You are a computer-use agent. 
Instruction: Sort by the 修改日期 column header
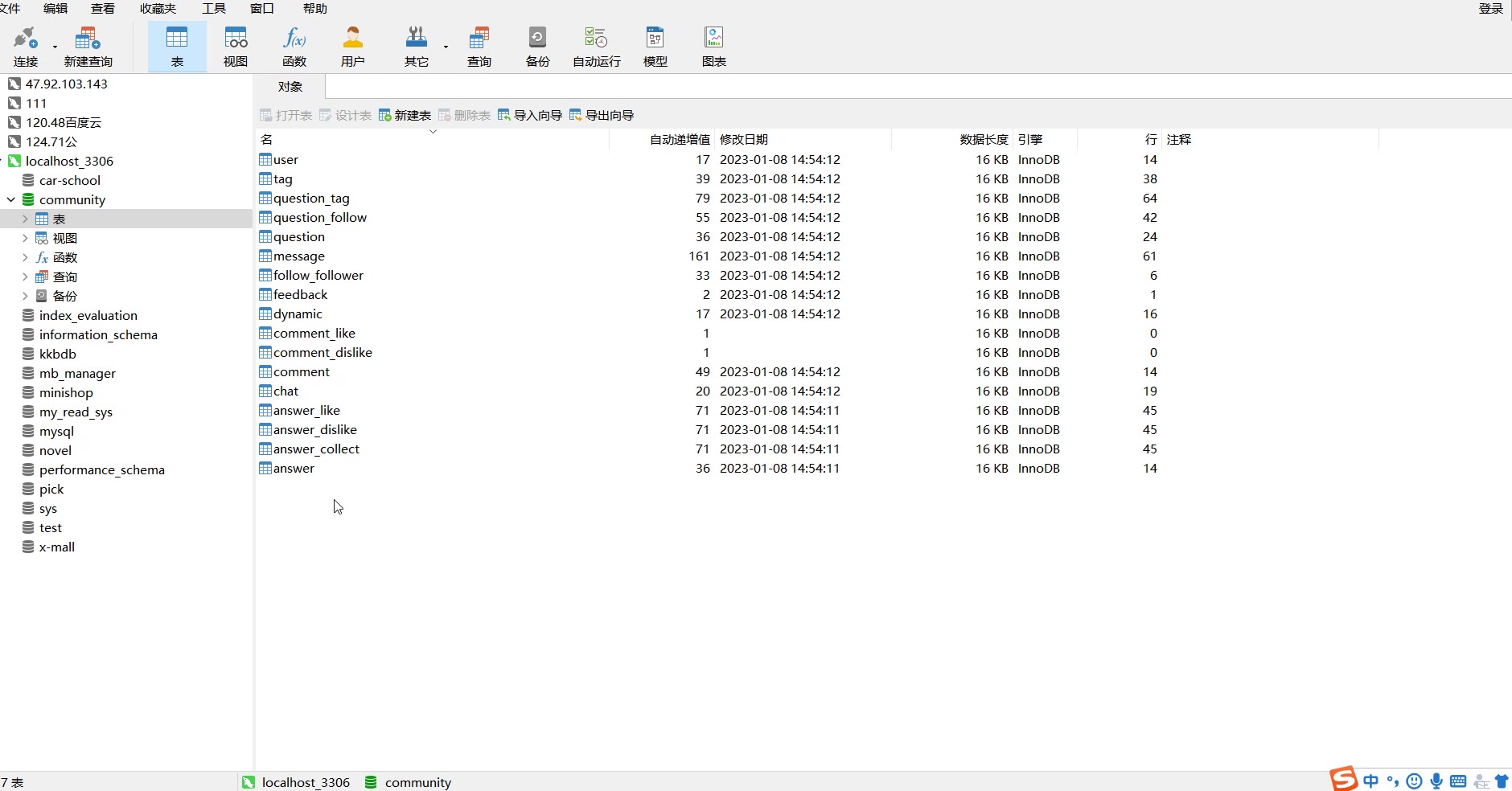coord(803,139)
